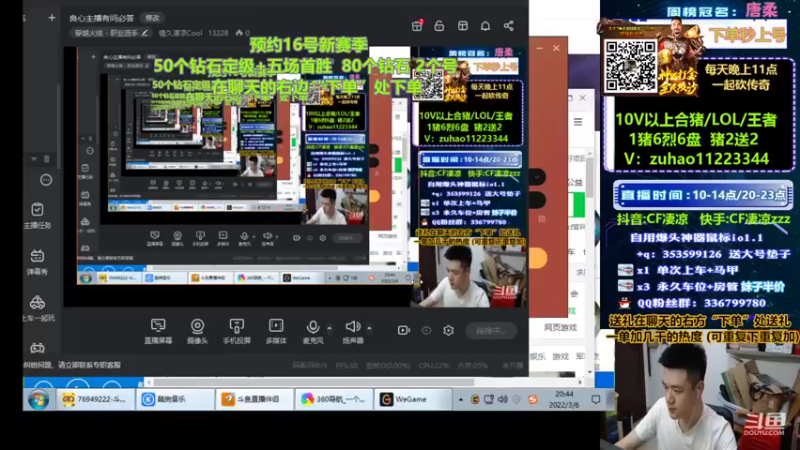Open the more options ellipsis circle

(46, 180)
